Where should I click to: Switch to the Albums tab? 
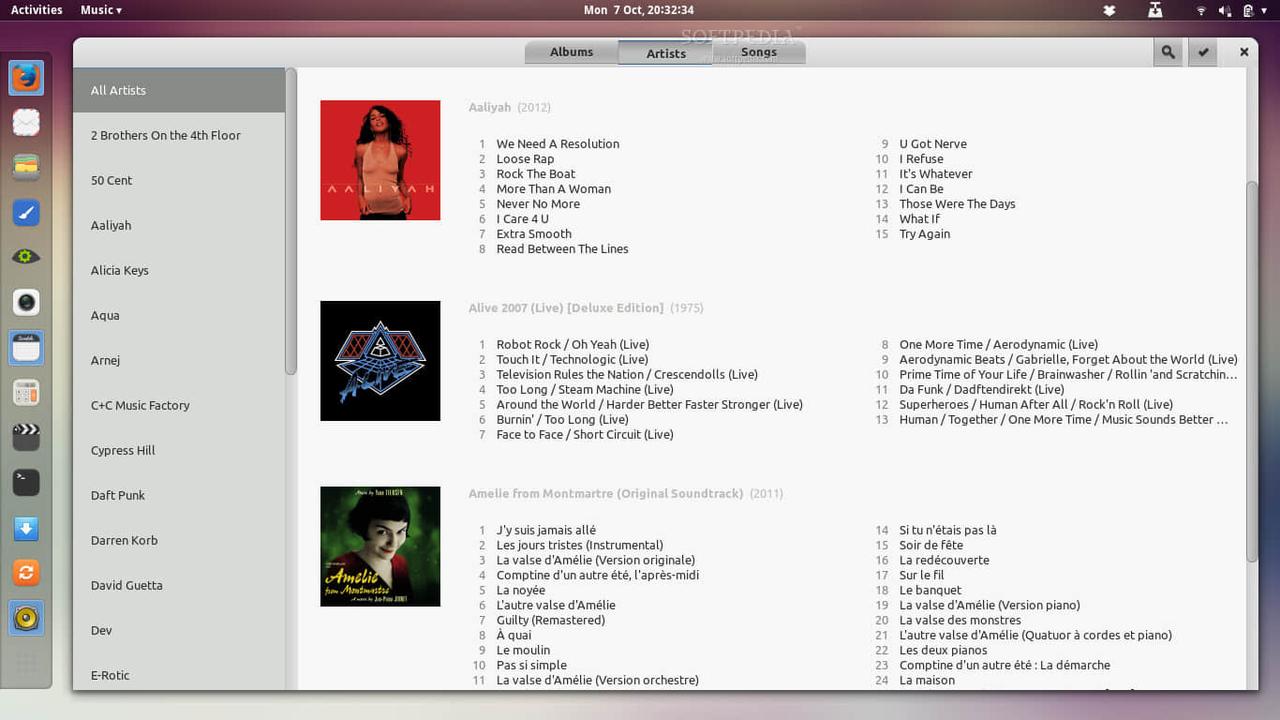click(x=571, y=52)
